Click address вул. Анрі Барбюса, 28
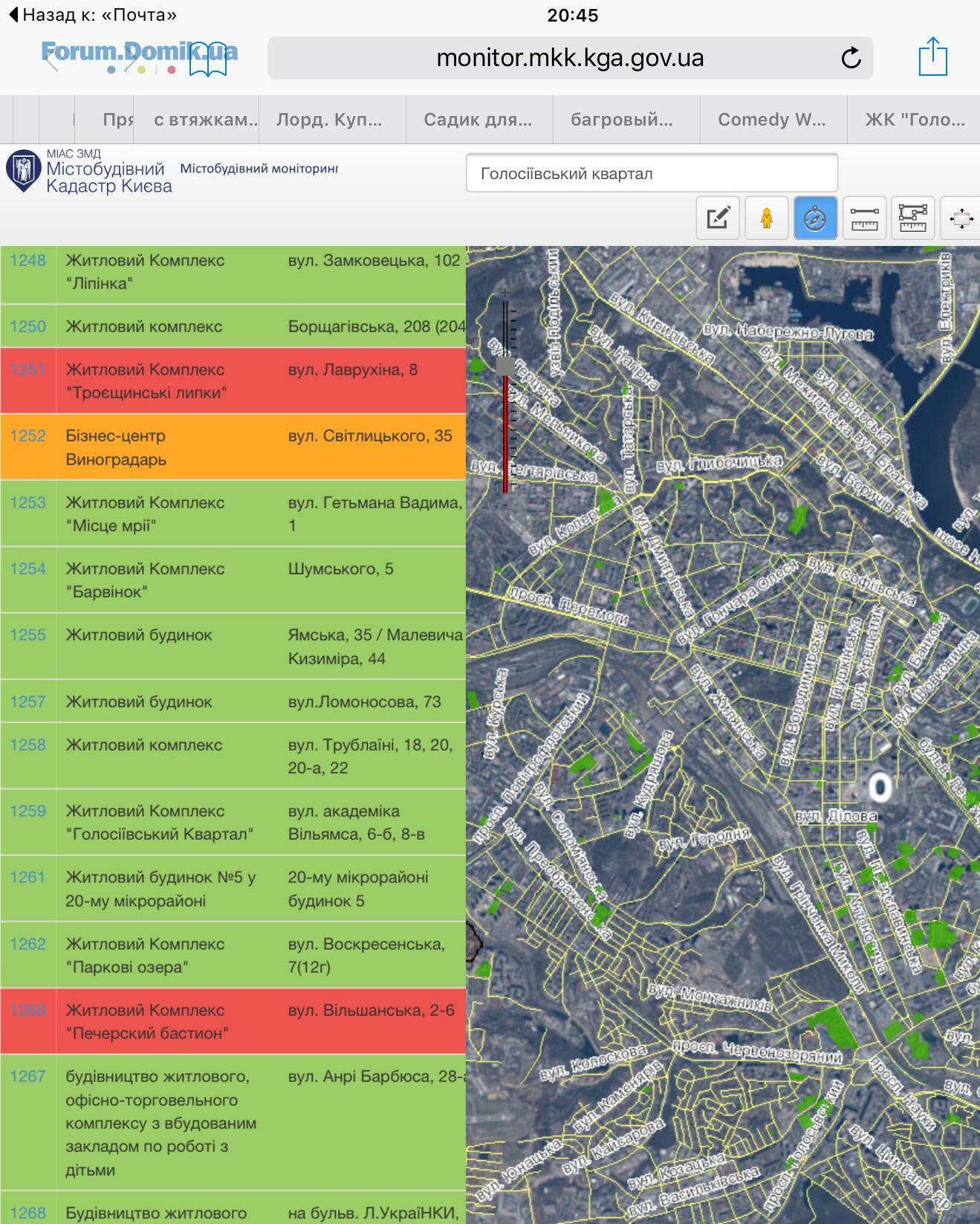 (x=377, y=1076)
